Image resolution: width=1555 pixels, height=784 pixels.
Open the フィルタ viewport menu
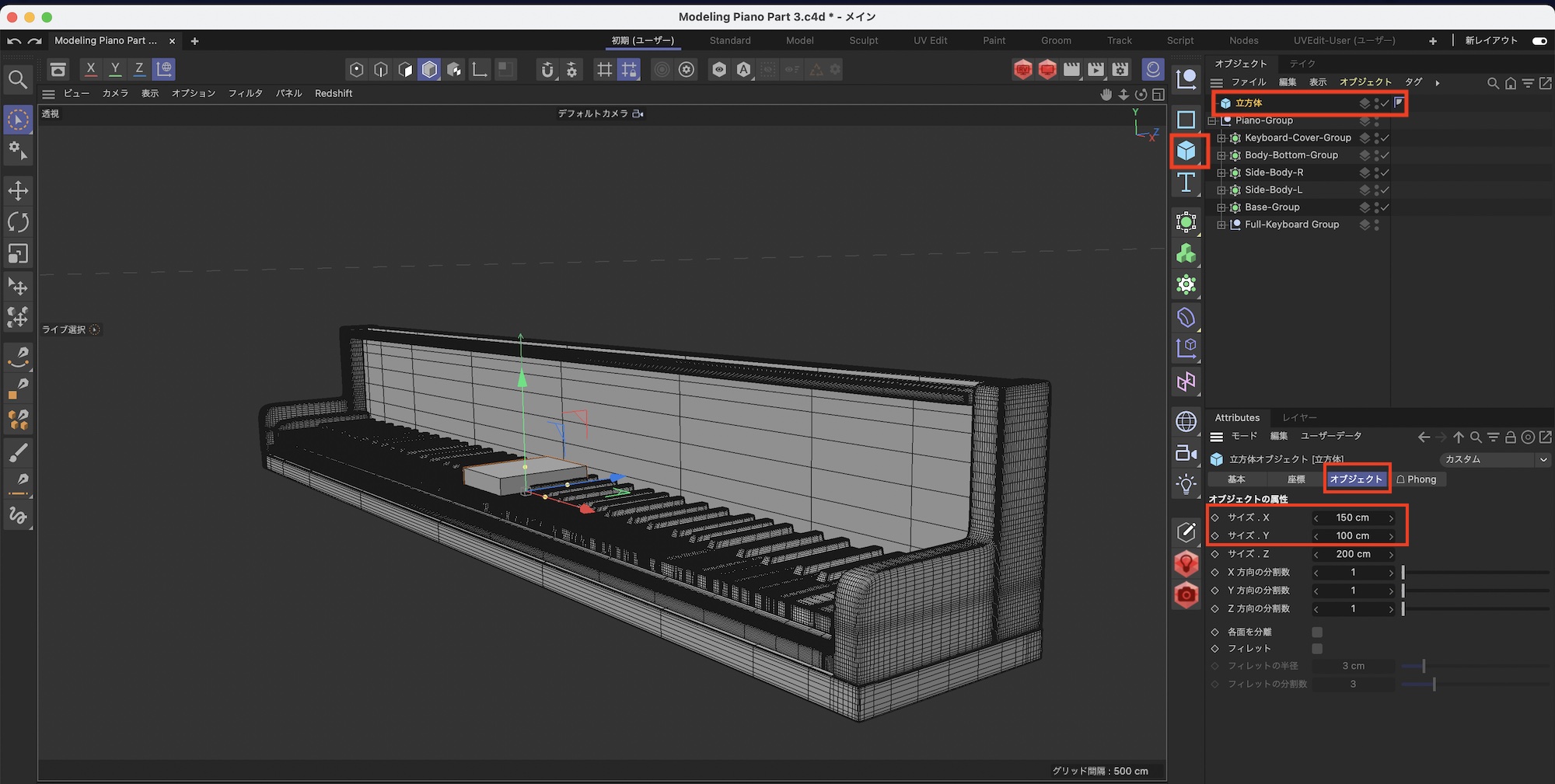click(245, 93)
